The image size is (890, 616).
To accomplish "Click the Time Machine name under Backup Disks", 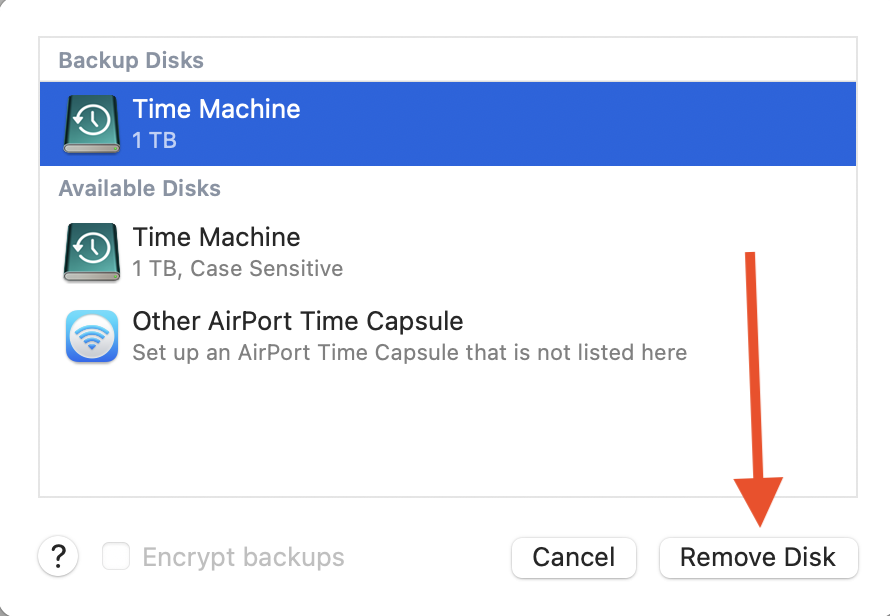I will [x=216, y=109].
